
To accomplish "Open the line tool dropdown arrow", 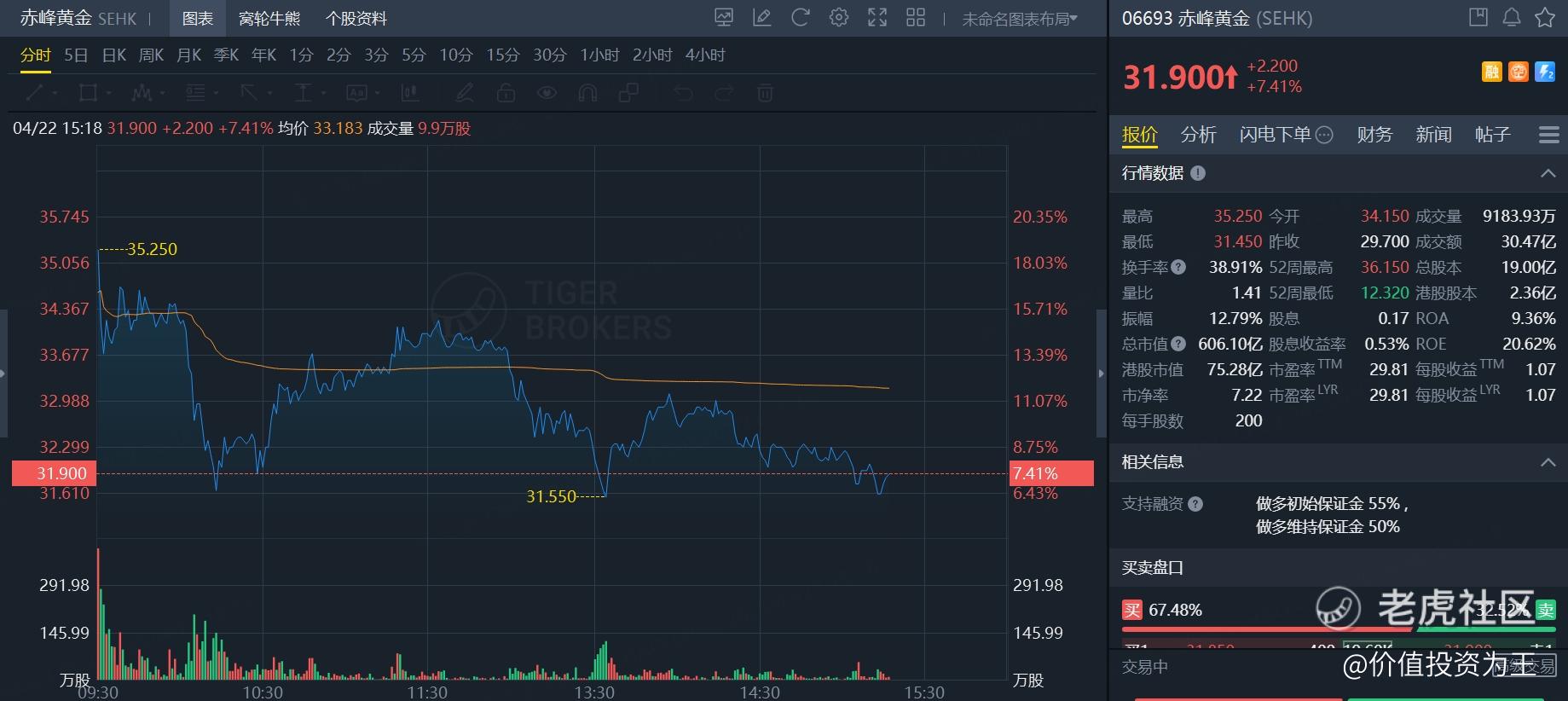I will pos(55,93).
